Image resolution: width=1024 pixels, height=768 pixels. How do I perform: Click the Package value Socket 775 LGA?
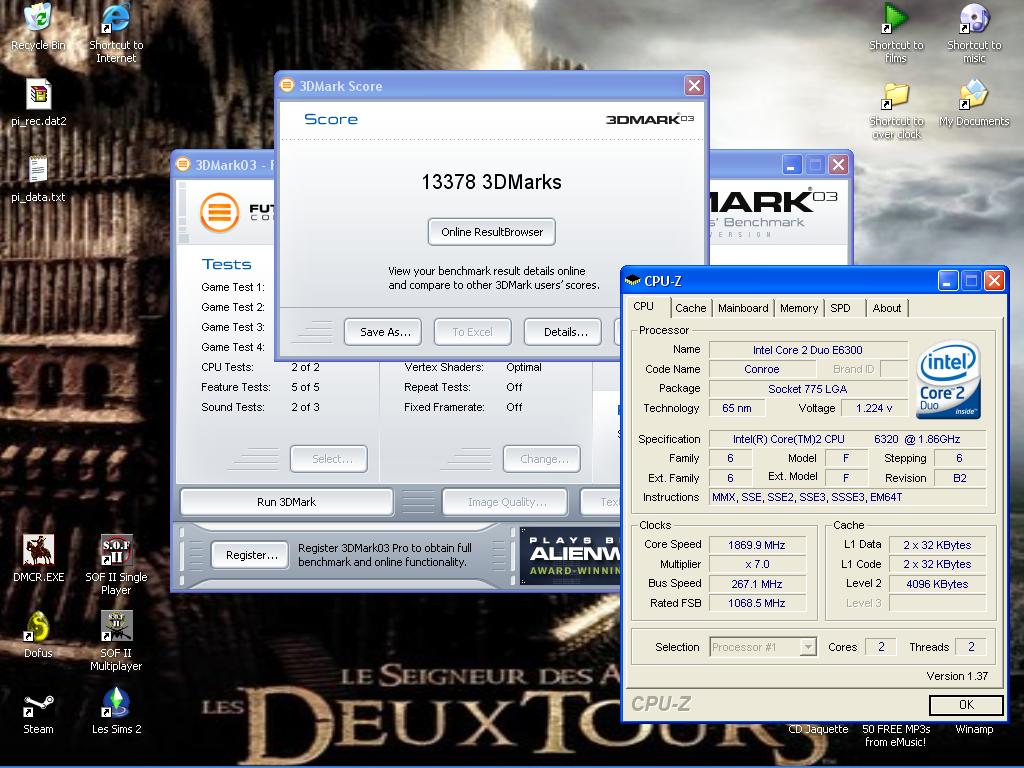point(808,389)
